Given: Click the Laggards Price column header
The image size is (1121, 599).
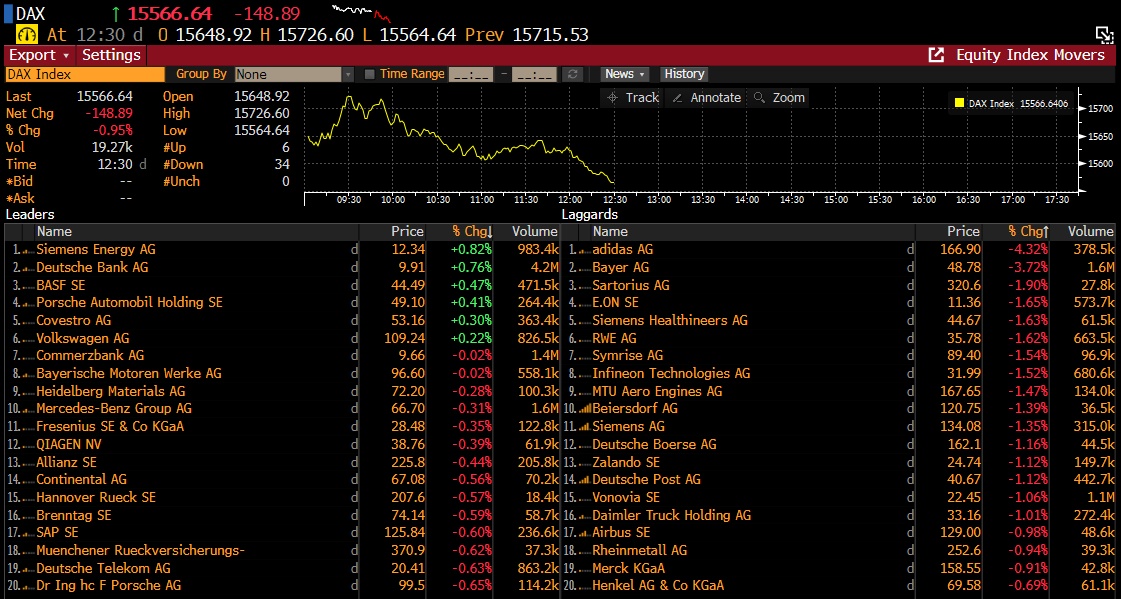Looking at the screenshot, I should pos(949,232).
